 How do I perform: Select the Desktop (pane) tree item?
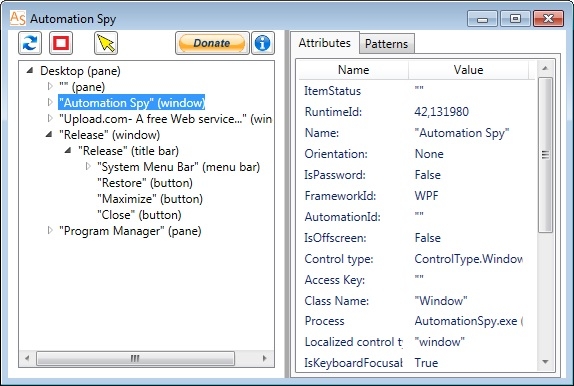pos(80,71)
